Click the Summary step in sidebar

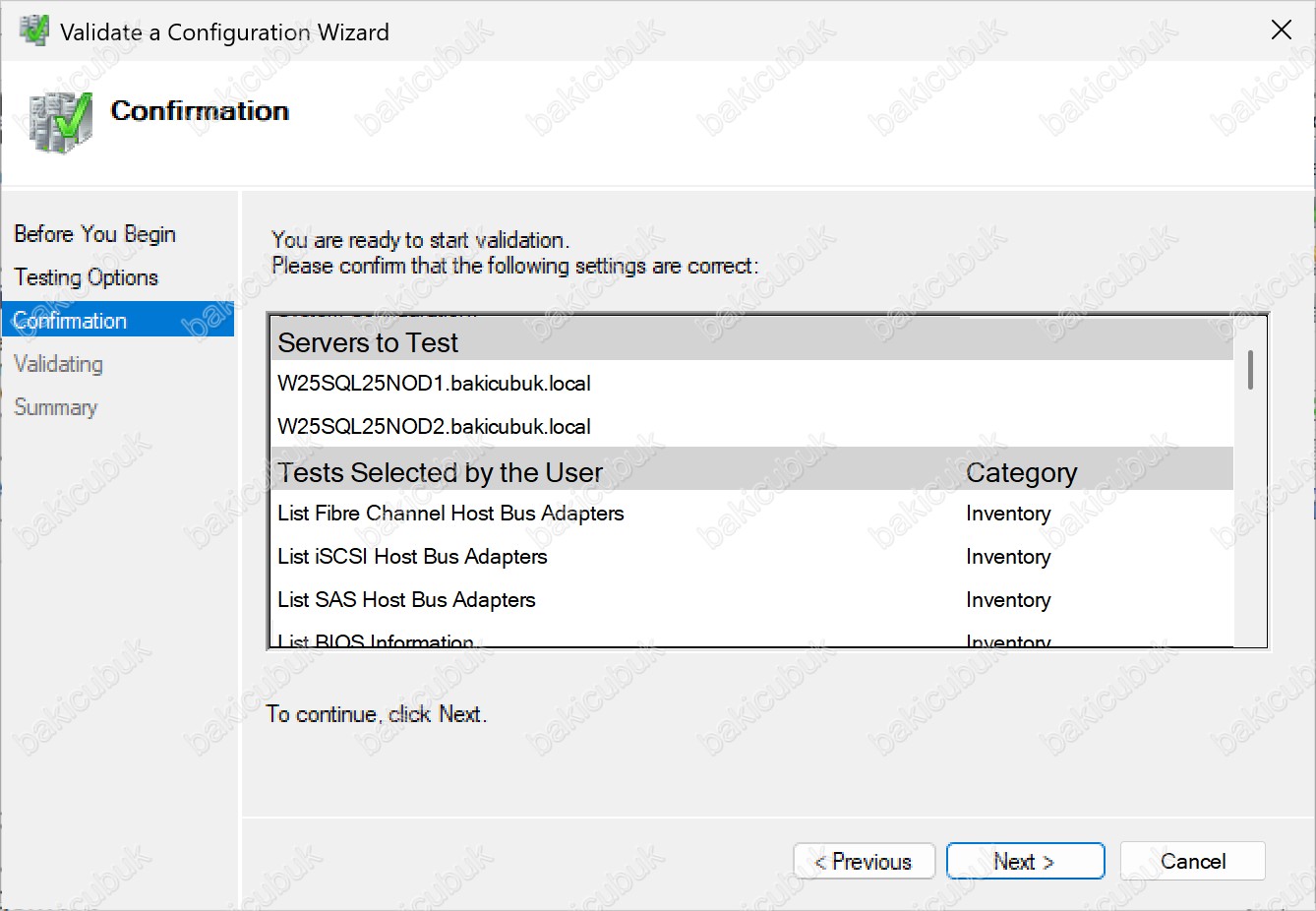click(x=55, y=407)
